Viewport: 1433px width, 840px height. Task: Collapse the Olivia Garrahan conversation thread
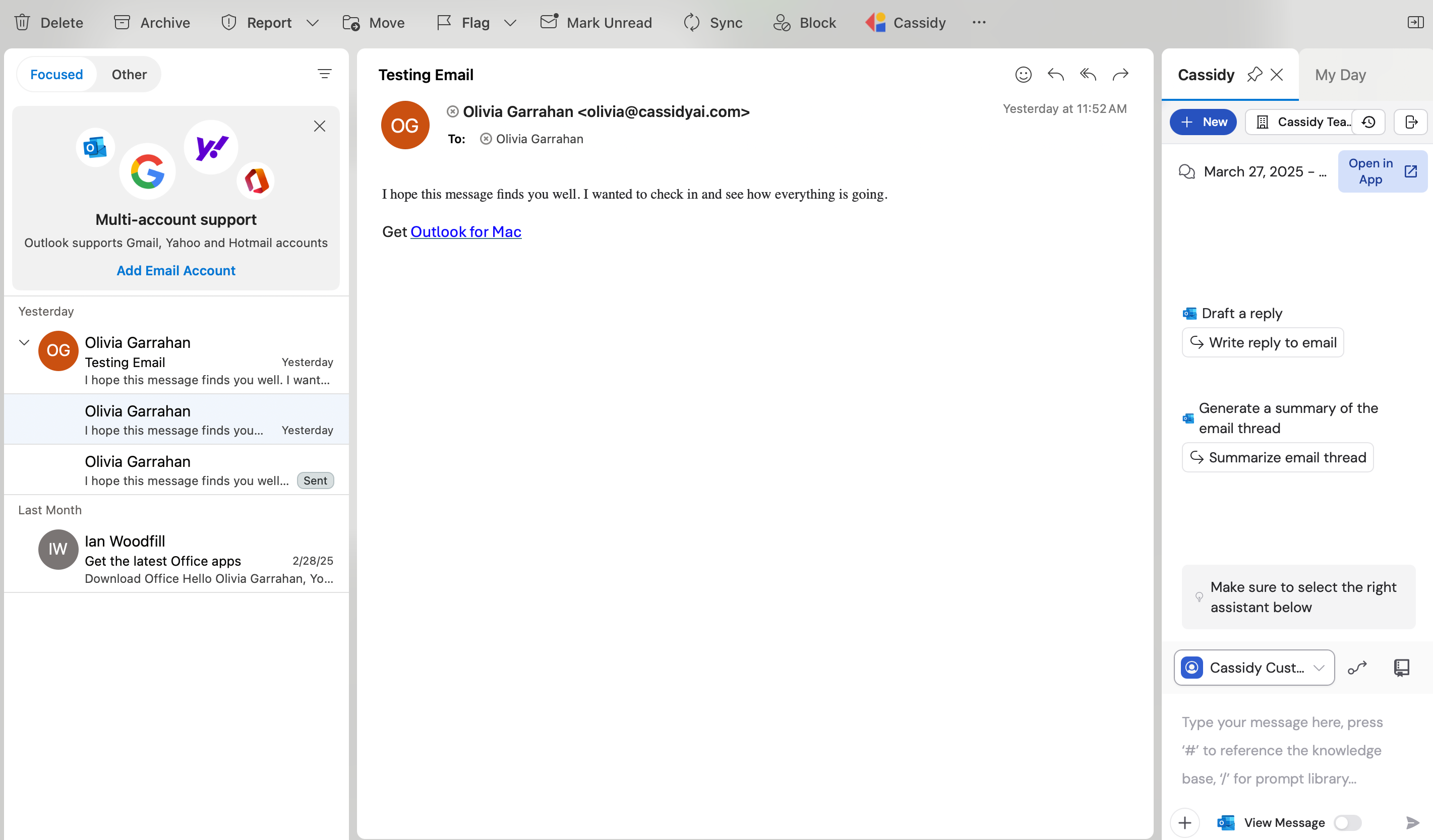[x=24, y=342]
